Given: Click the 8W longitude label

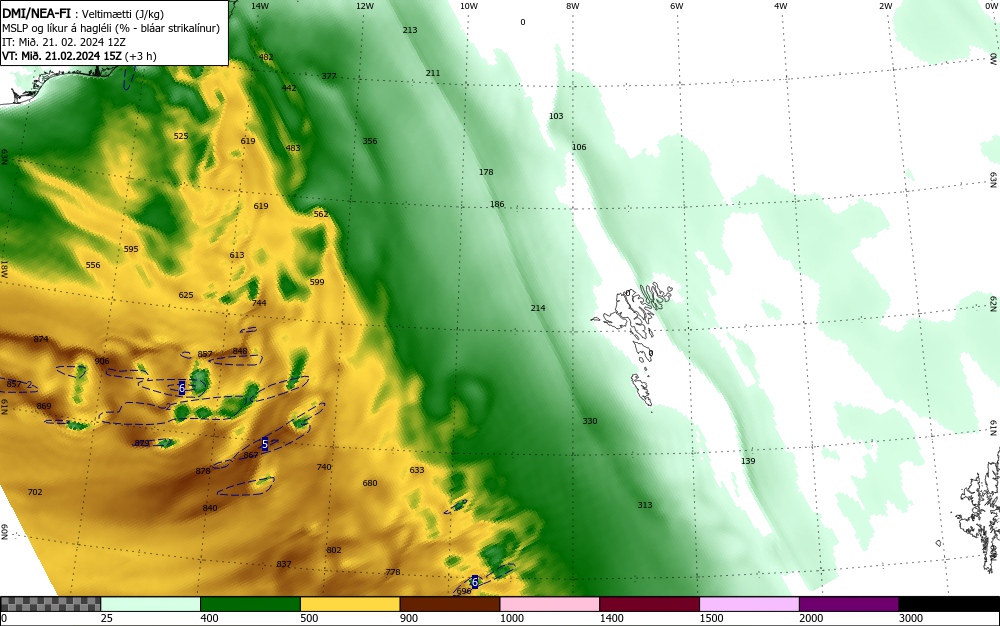Looking at the screenshot, I should [x=573, y=6].
